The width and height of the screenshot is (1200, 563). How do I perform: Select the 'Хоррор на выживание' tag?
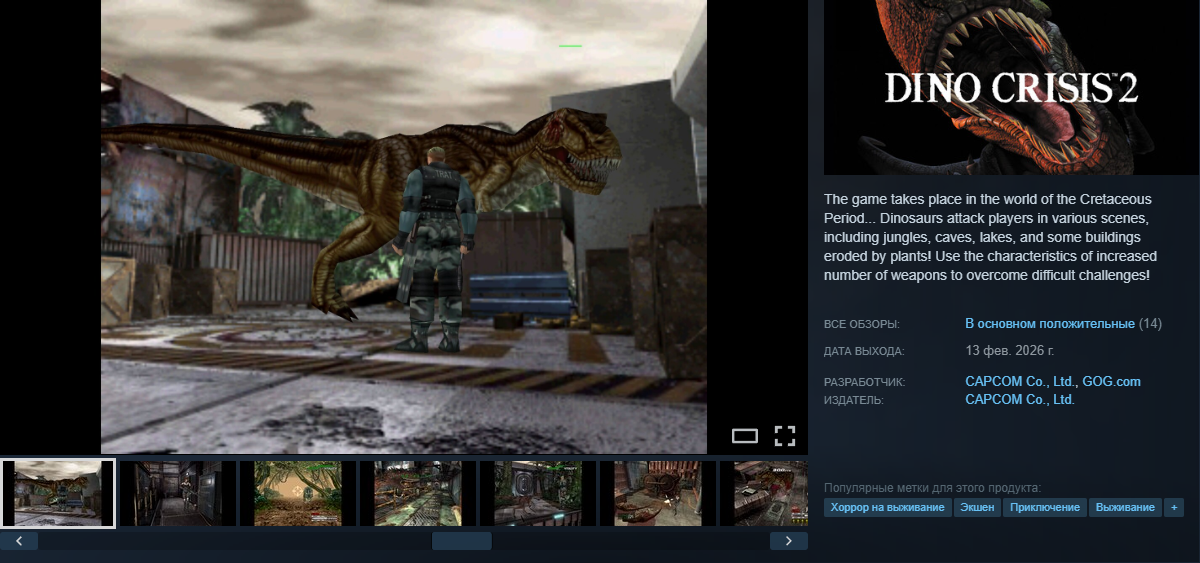click(887, 508)
